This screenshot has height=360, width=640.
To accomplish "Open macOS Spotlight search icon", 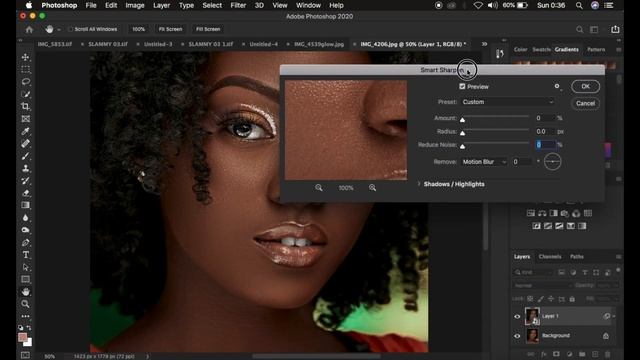I will 579,5.
